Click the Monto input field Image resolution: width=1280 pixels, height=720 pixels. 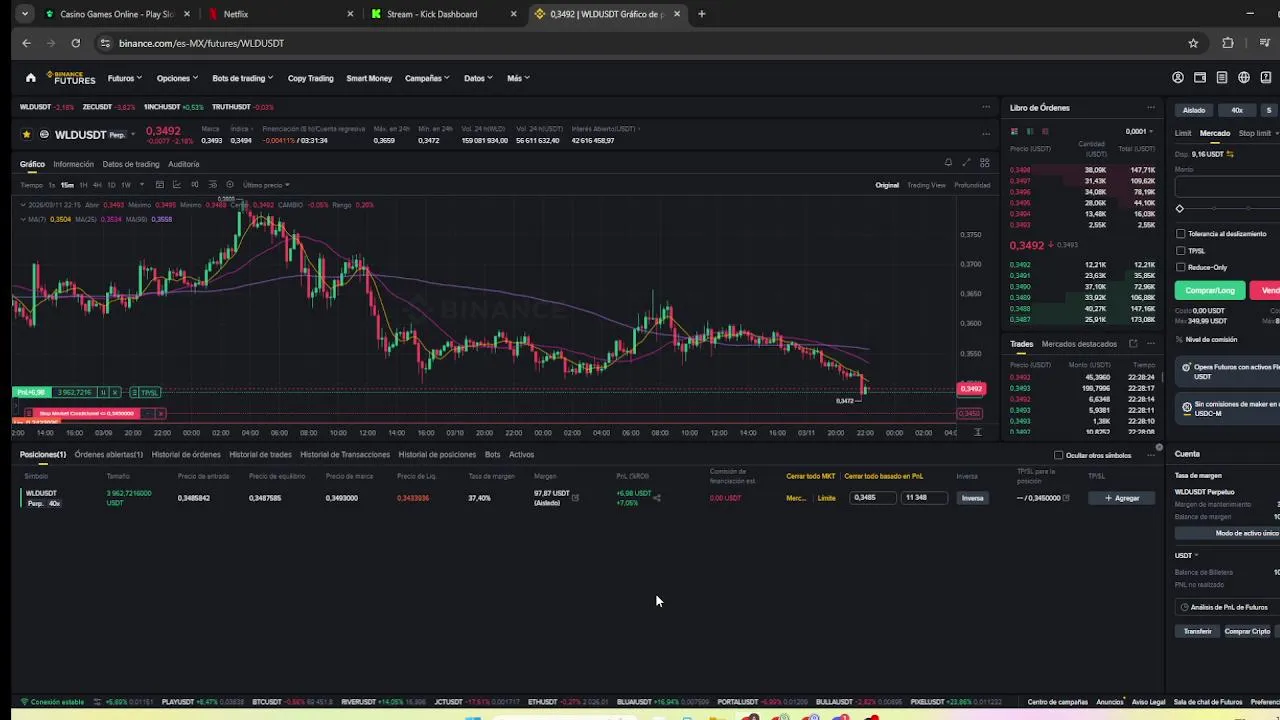coord(1227,187)
